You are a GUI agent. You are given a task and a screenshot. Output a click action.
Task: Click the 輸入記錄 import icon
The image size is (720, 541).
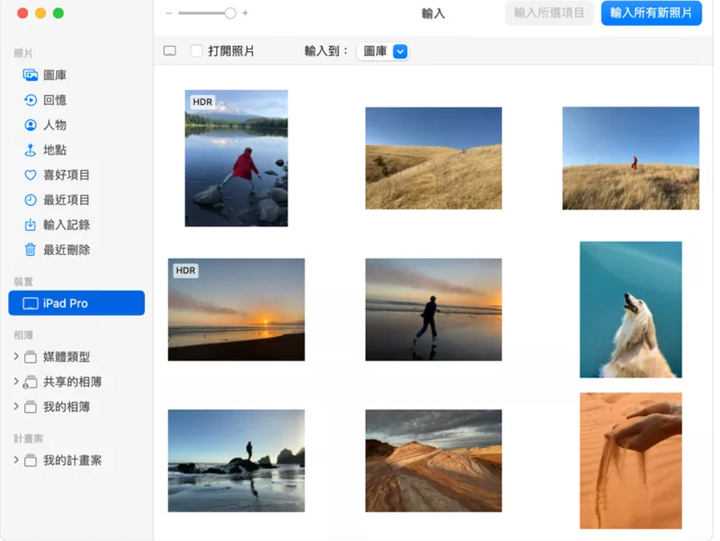click(30, 225)
